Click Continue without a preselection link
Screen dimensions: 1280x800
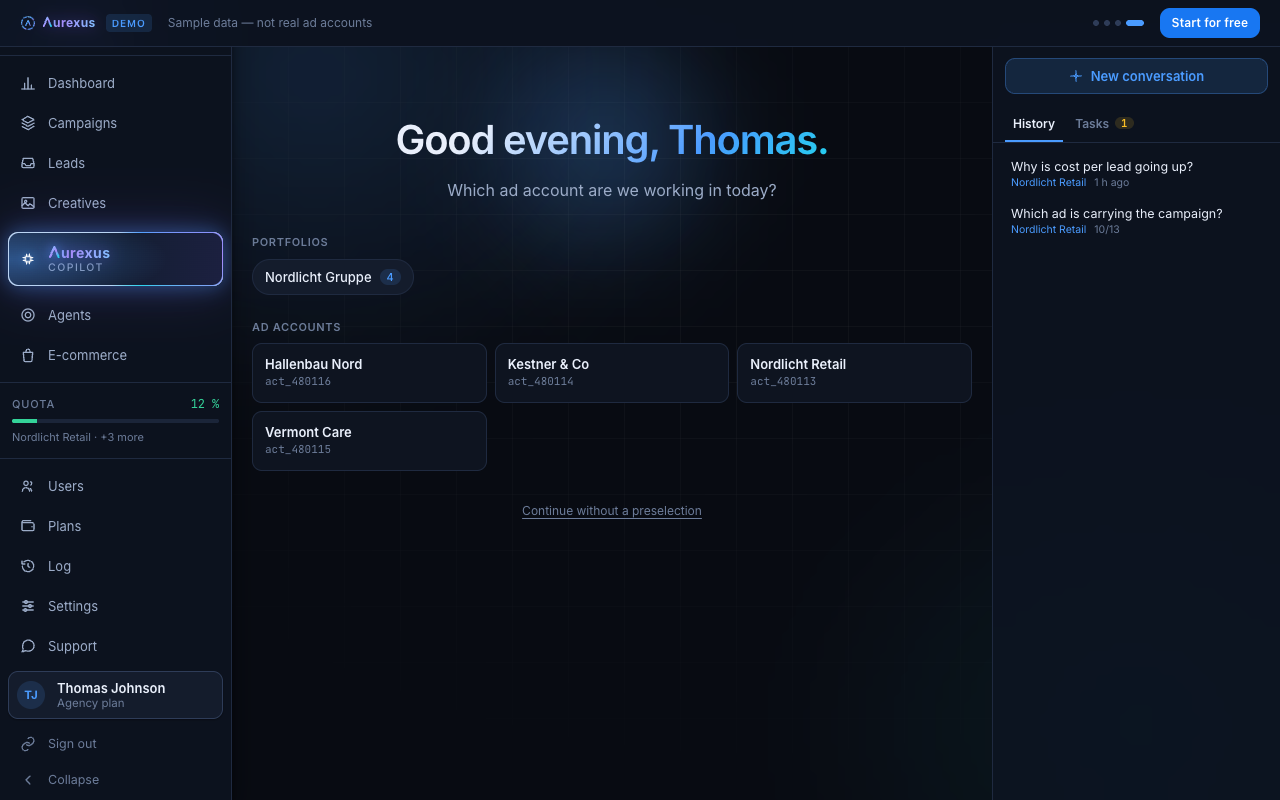pos(612,511)
